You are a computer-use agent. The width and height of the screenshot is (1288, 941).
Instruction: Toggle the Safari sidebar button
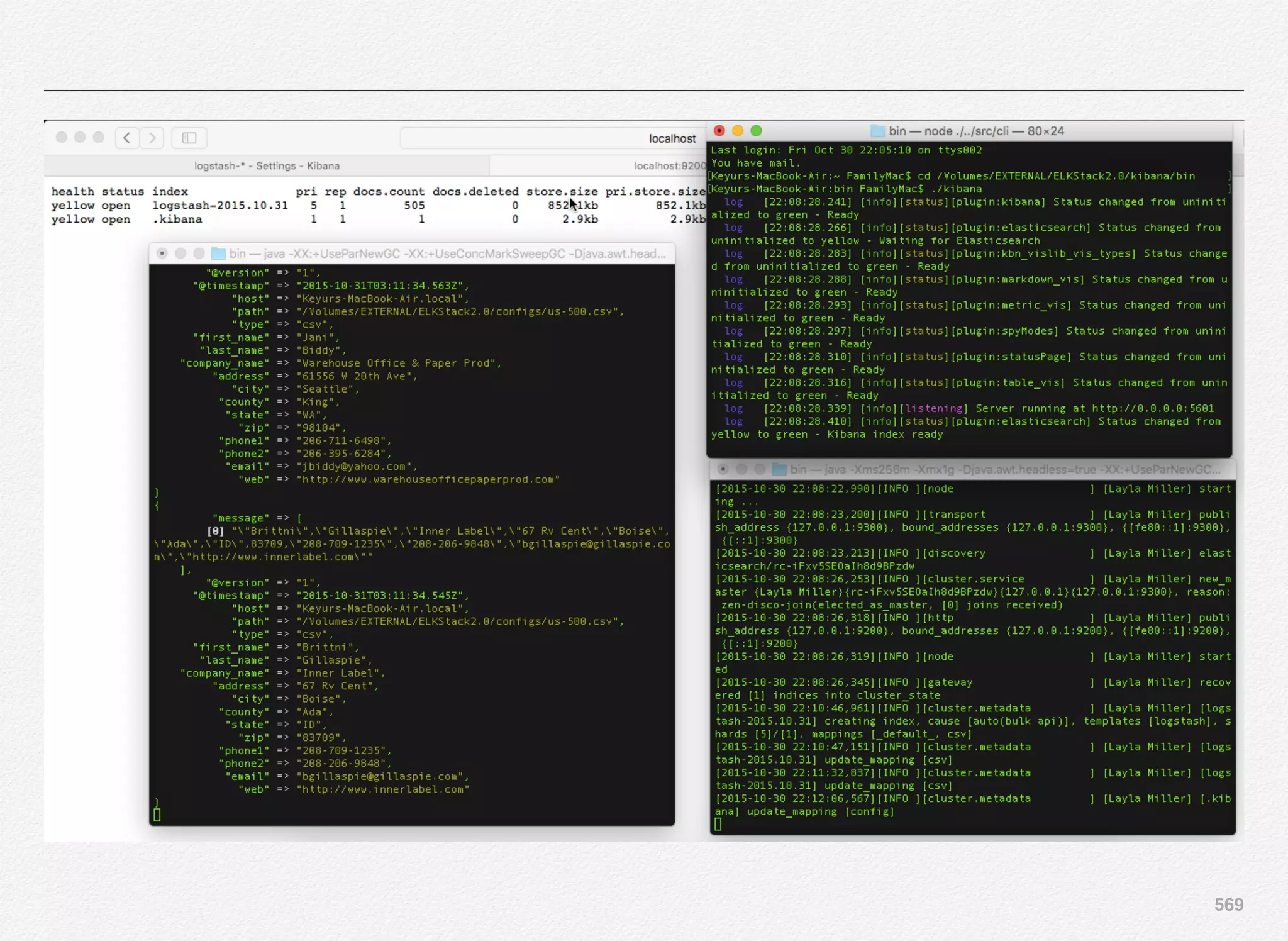(x=189, y=138)
